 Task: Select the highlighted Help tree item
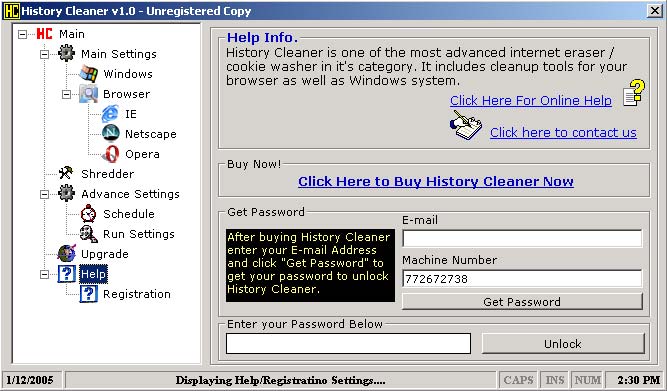click(93, 274)
